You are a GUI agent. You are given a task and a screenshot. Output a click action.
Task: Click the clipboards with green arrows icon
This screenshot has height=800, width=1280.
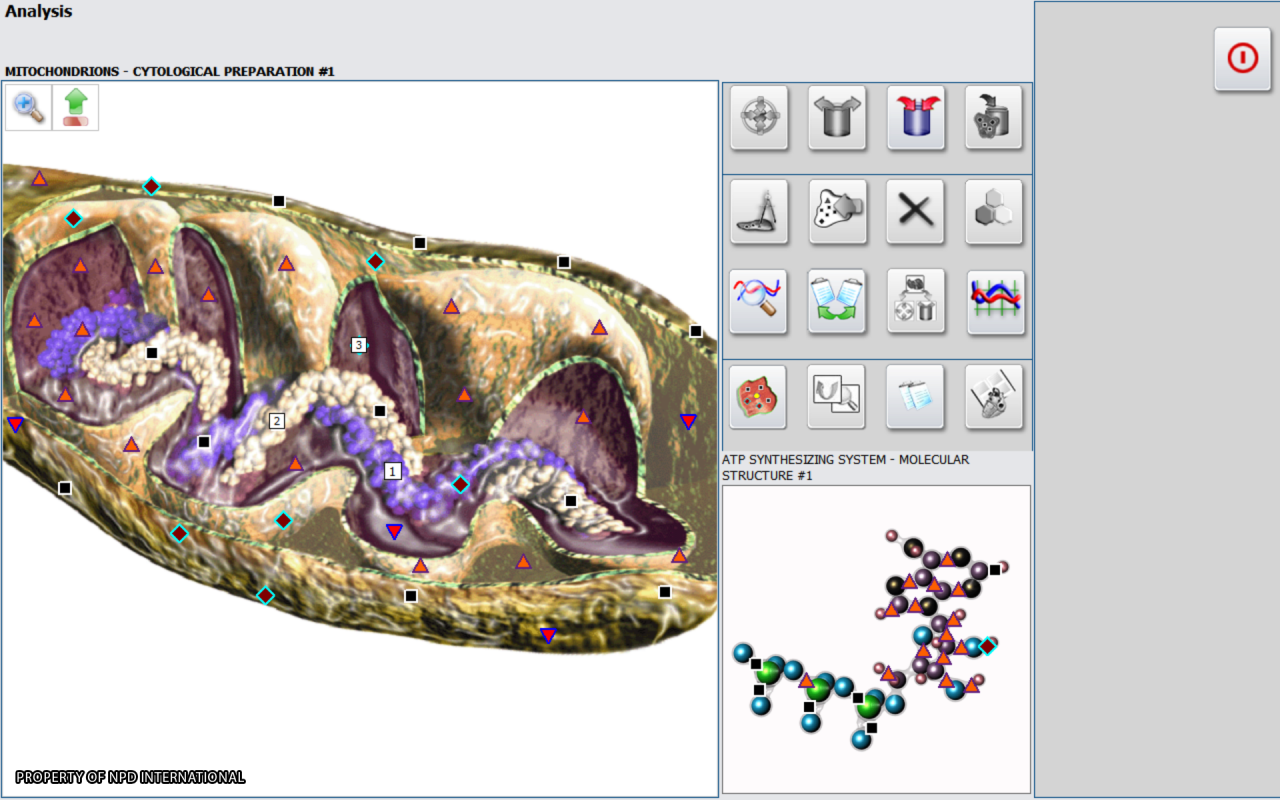click(x=837, y=302)
